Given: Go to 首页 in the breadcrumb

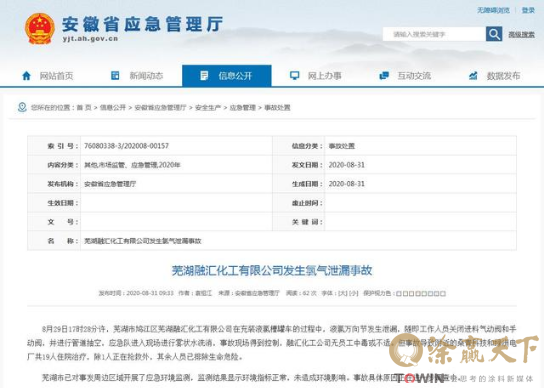Looking at the screenshot, I should coord(84,108).
